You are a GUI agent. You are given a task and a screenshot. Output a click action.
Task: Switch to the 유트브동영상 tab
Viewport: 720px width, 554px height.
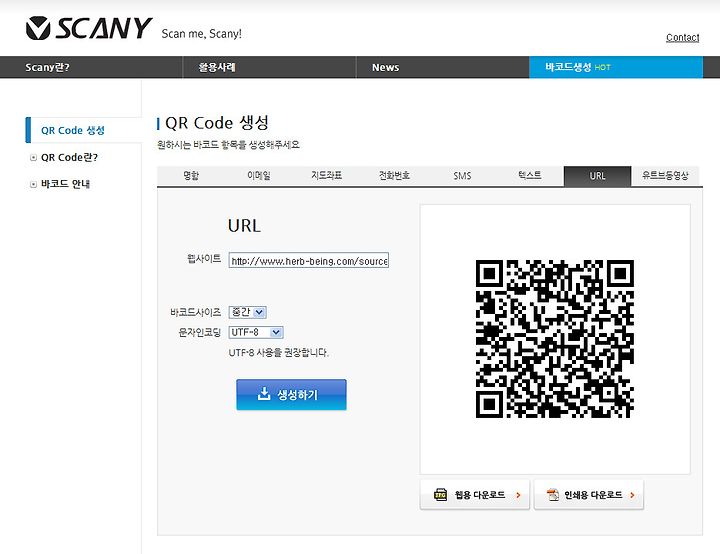(665, 175)
